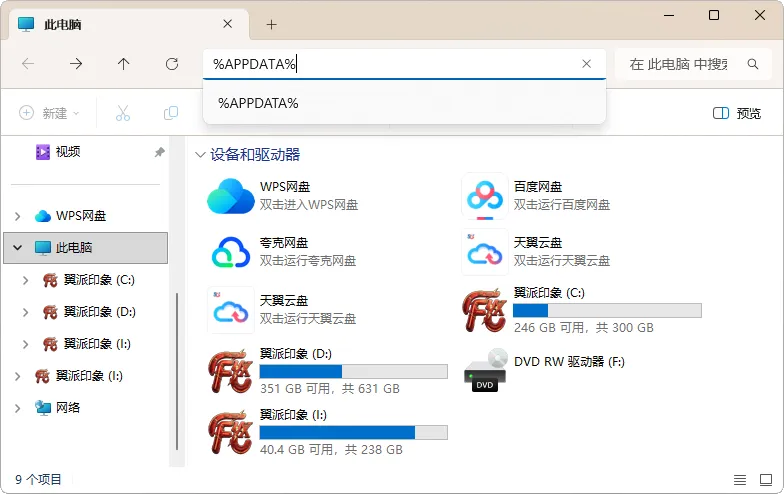Select the DVD RW 驱动器 (F:) icon
The width and height of the screenshot is (784, 494).
pos(485,370)
